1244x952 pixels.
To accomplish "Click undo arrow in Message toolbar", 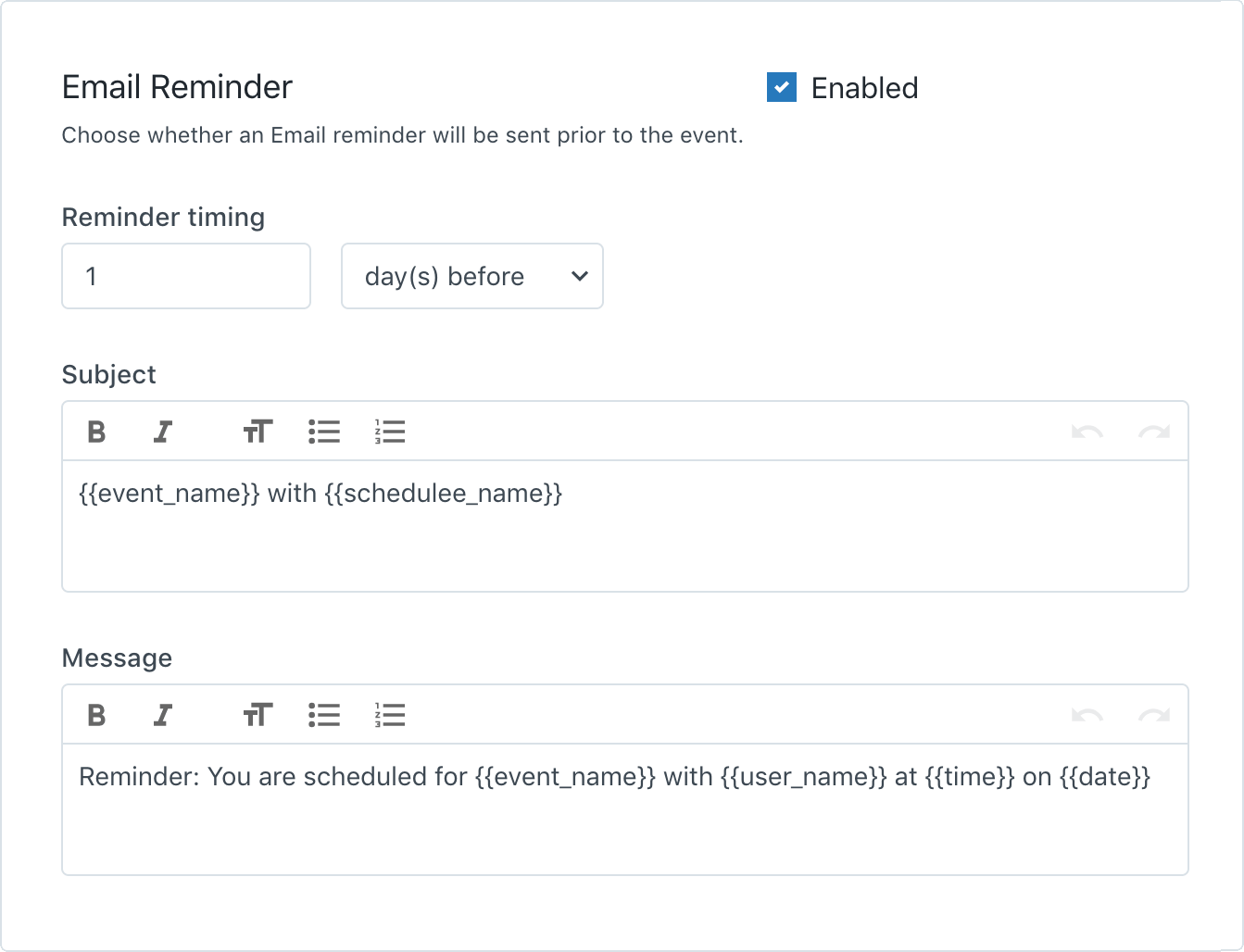I will coord(1087,715).
